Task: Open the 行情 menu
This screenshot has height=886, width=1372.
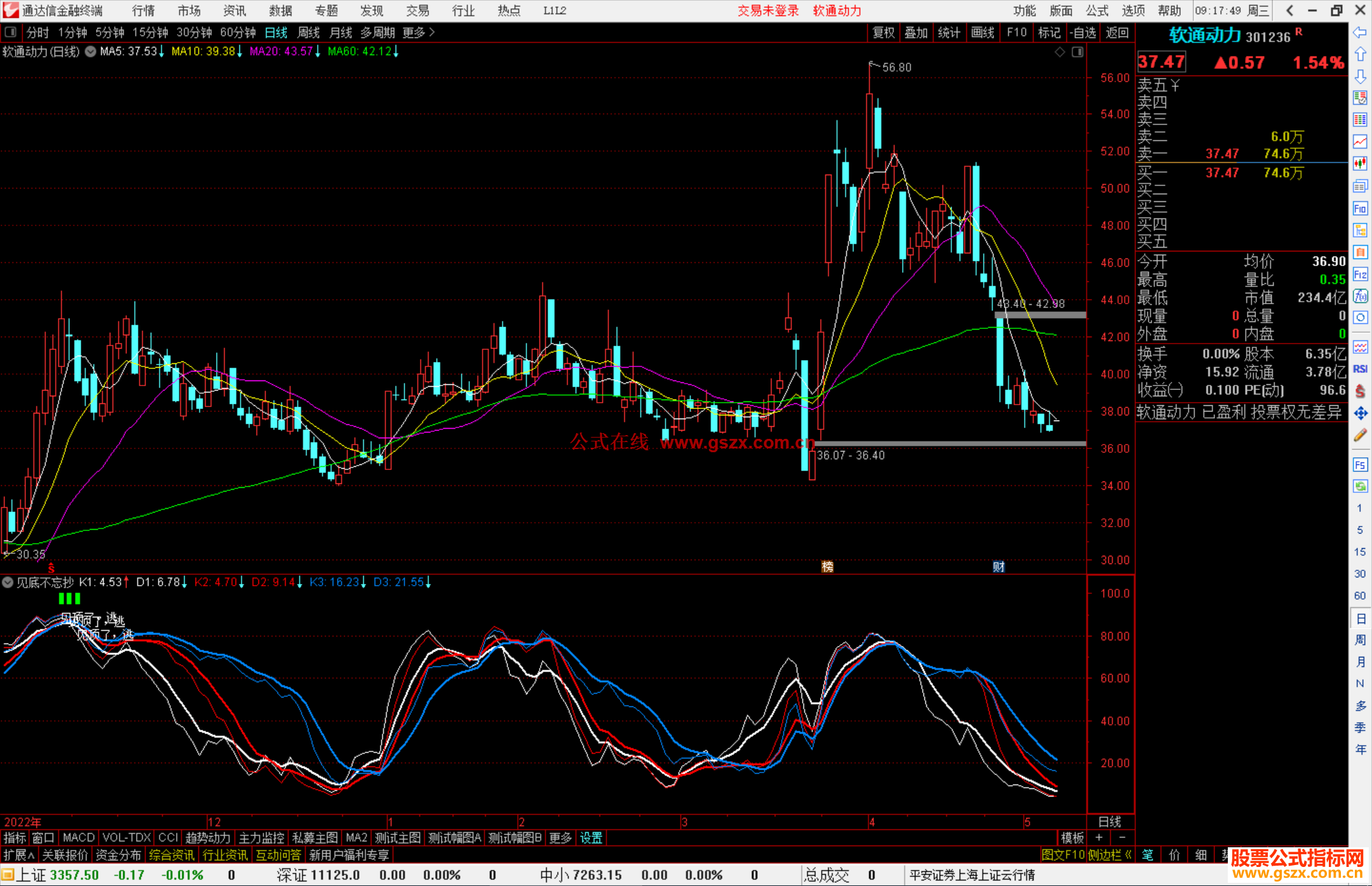Action: [x=144, y=11]
